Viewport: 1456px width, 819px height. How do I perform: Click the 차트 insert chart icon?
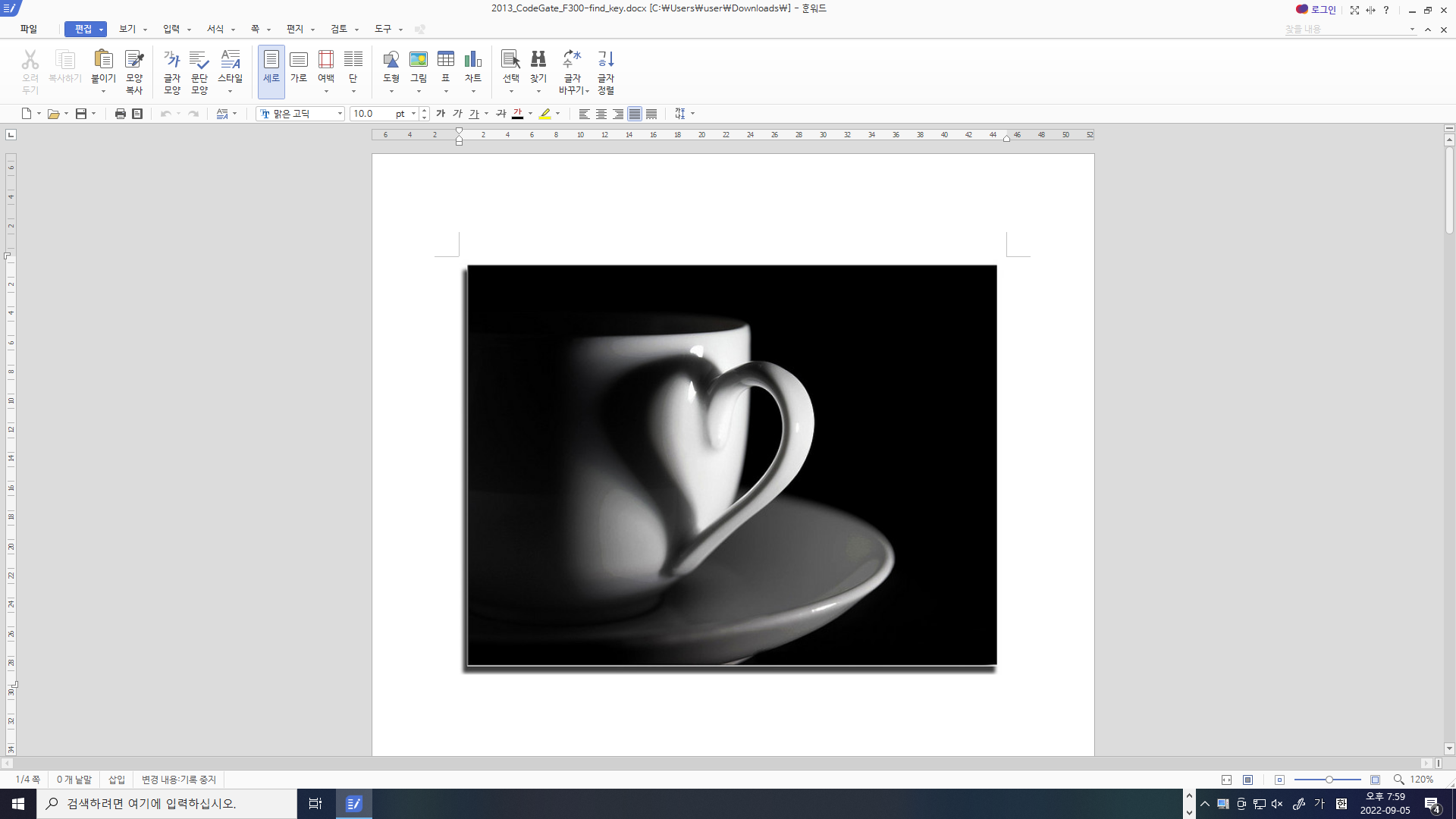pos(473,61)
